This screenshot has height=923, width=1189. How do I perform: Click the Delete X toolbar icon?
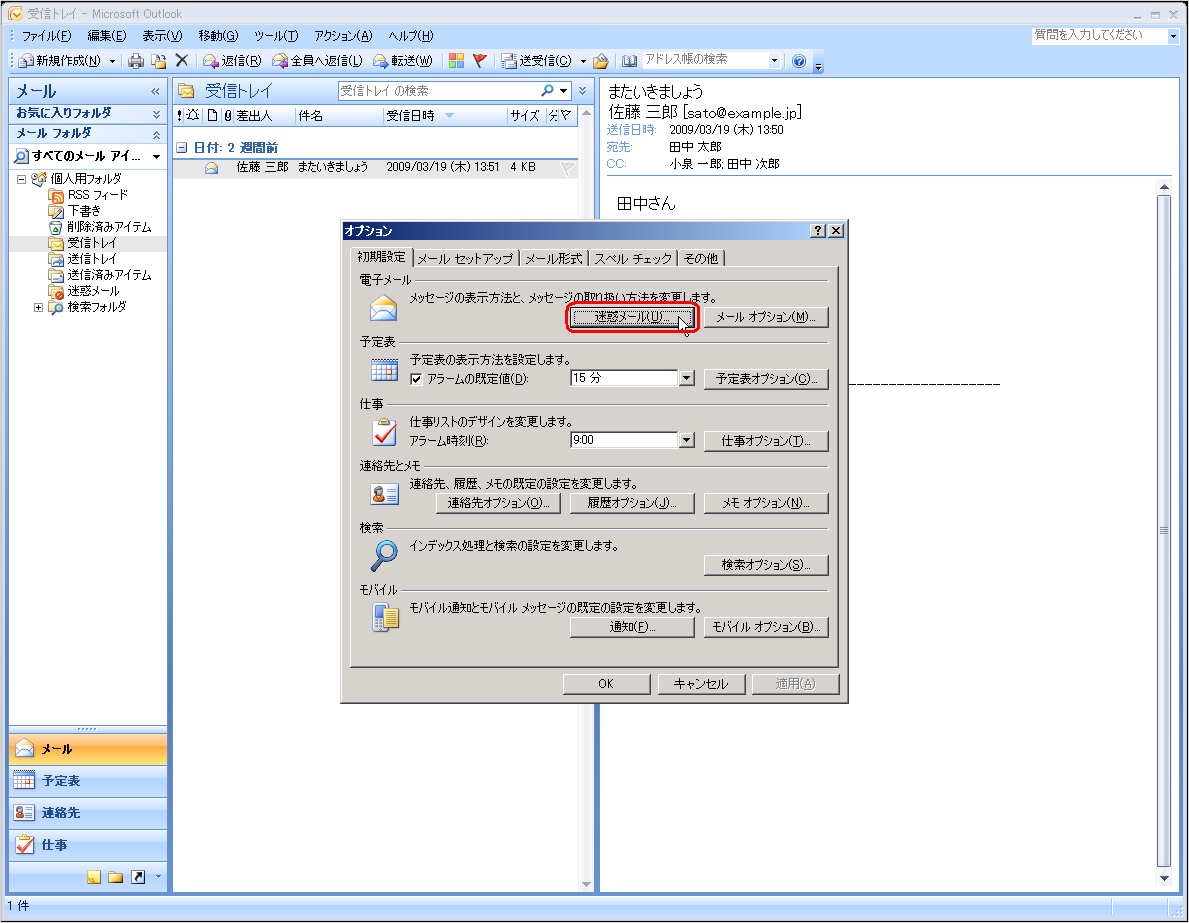(181, 61)
